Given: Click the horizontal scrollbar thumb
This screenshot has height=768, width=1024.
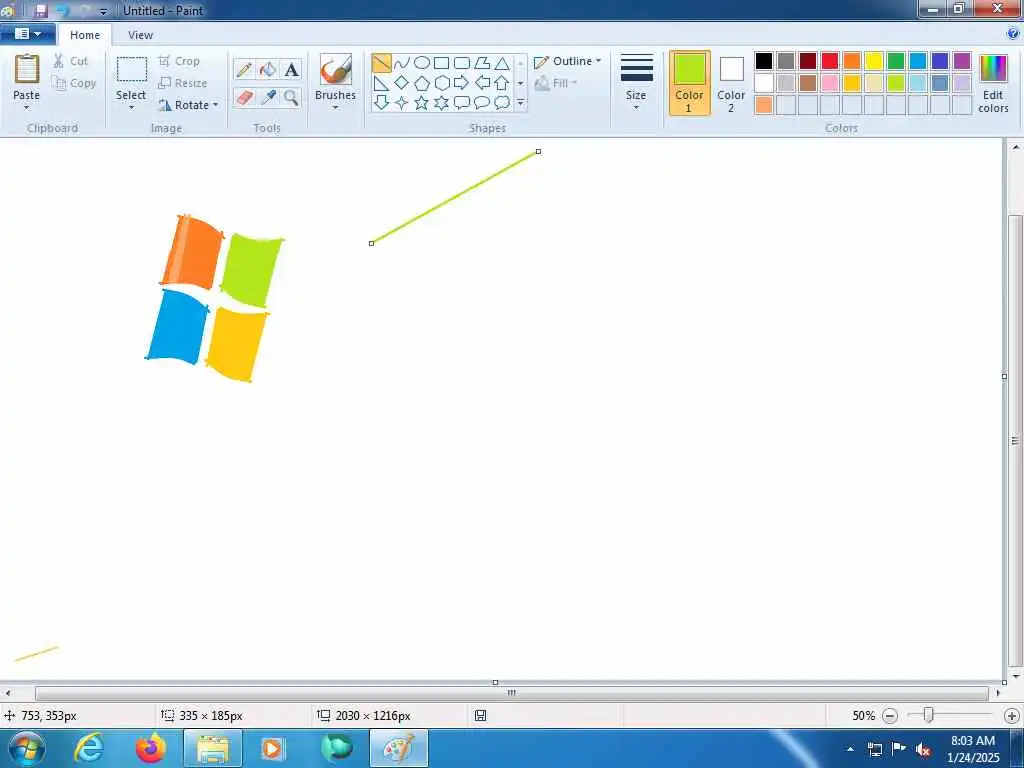Looking at the screenshot, I should click(511, 693).
